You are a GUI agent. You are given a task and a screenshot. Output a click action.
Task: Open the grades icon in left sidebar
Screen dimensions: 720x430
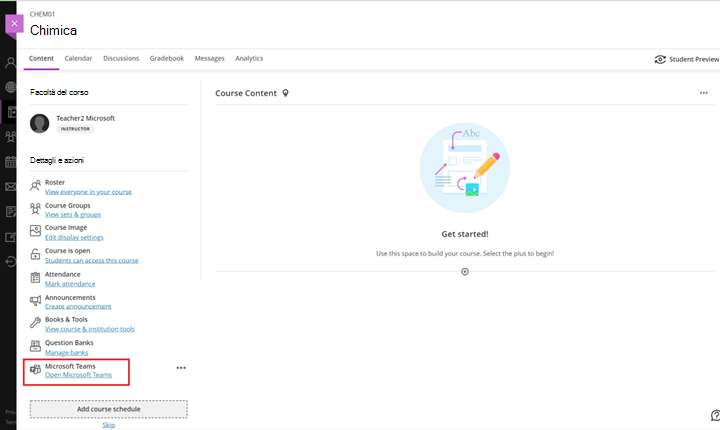pos(11,211)
